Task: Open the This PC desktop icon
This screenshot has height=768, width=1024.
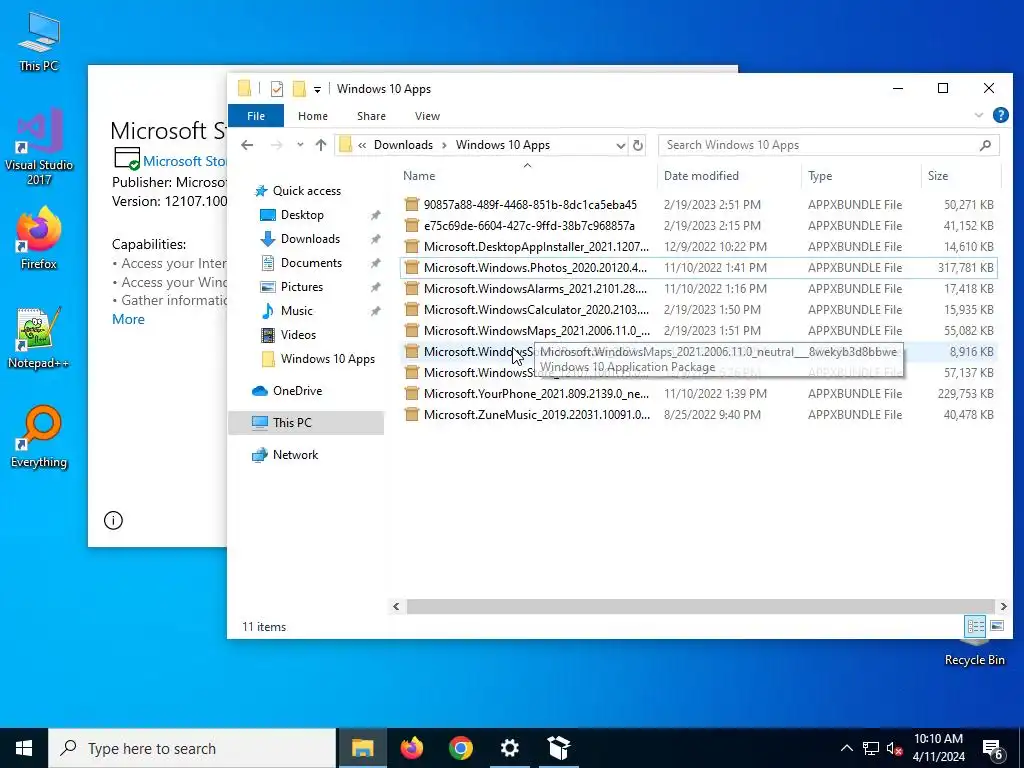Action: pos(39,41)
